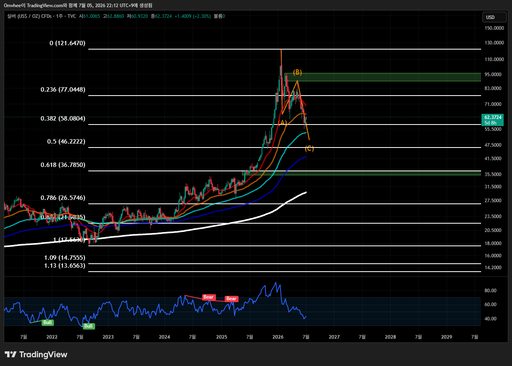Click the upper green resistance zone rectangle
This screenshot has width=512, height=366.
(x=383, y=77)
